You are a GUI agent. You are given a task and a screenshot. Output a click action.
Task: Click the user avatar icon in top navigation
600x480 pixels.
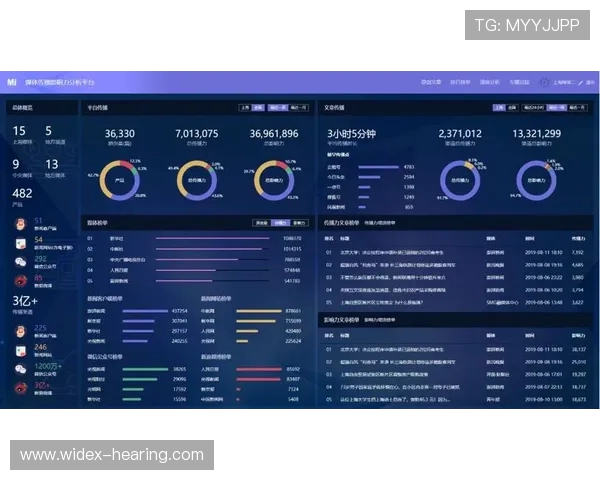point(545,82)
